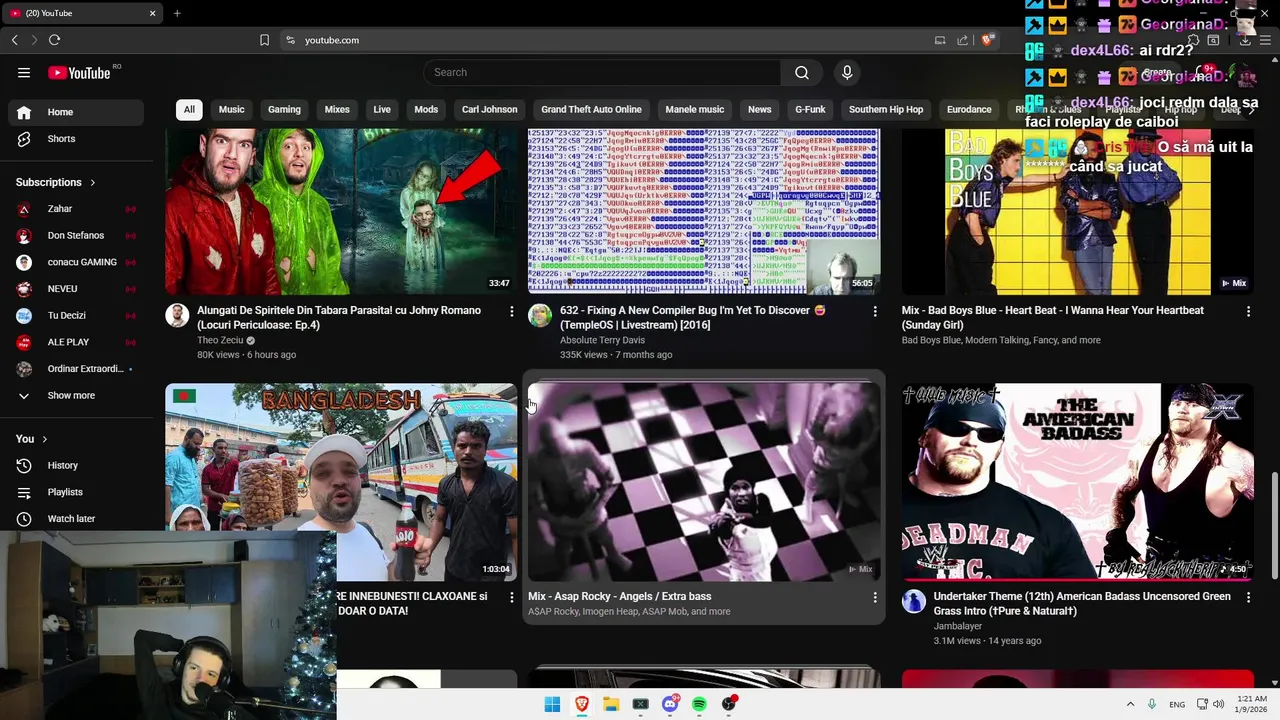Viewport: 1280px width, 720px height.
Task: Click the '3.1M views • 14 years ago' text
Action: pos(987,641)
